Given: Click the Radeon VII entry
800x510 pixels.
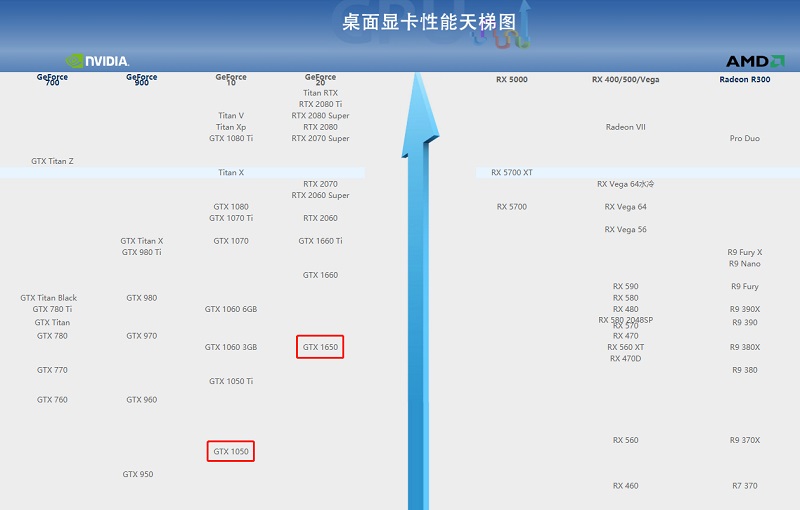Looking at the screenshot, I should tap(626, 127).
